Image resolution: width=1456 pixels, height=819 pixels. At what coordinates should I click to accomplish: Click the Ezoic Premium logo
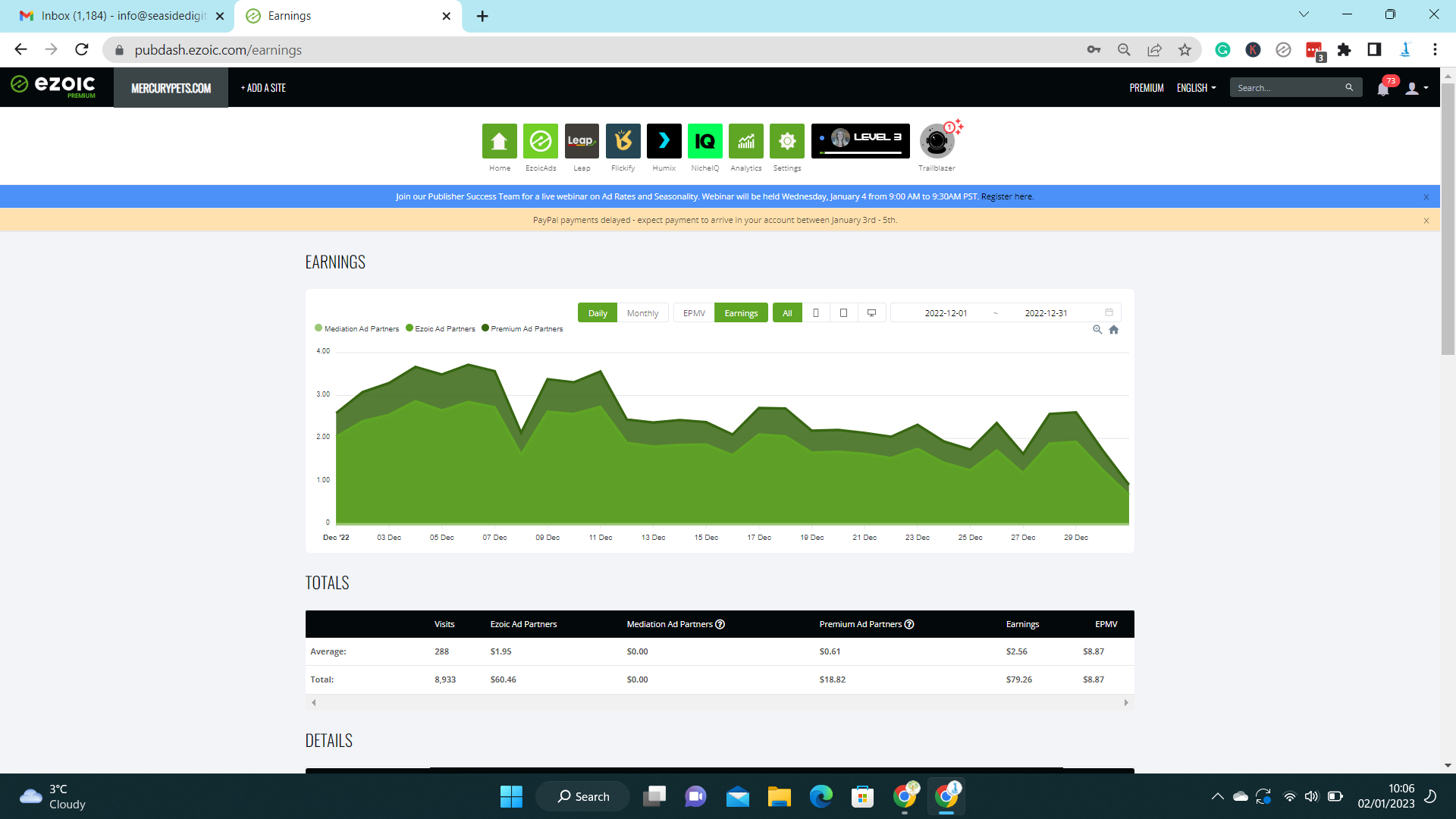[53, 86]
